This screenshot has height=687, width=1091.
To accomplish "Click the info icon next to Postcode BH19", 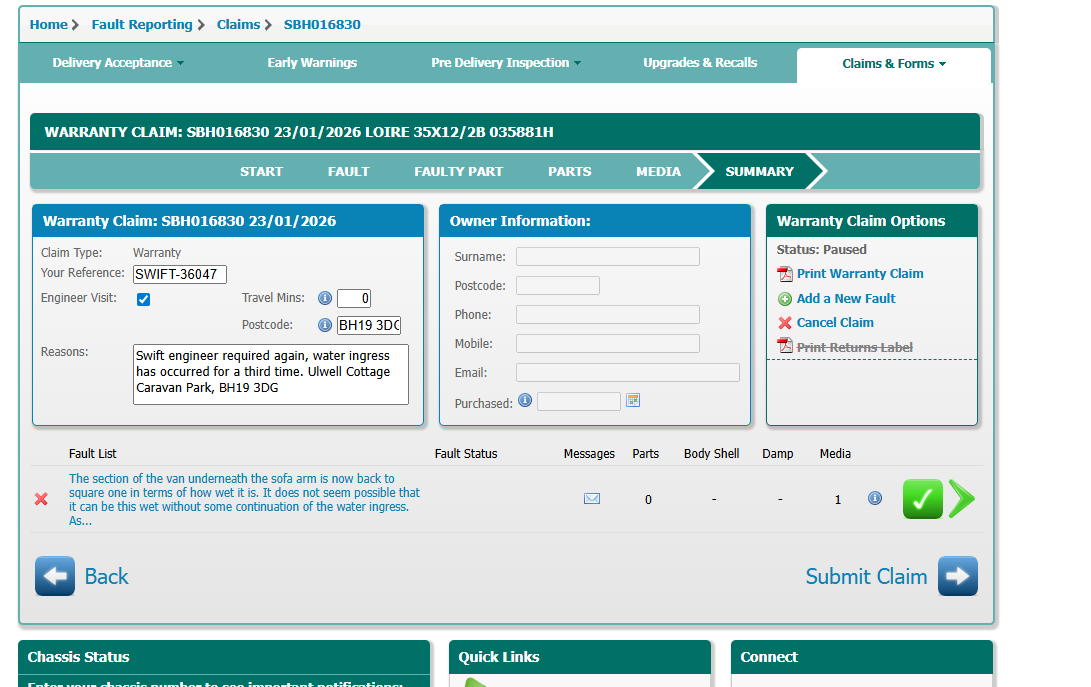I will [325, 325].
